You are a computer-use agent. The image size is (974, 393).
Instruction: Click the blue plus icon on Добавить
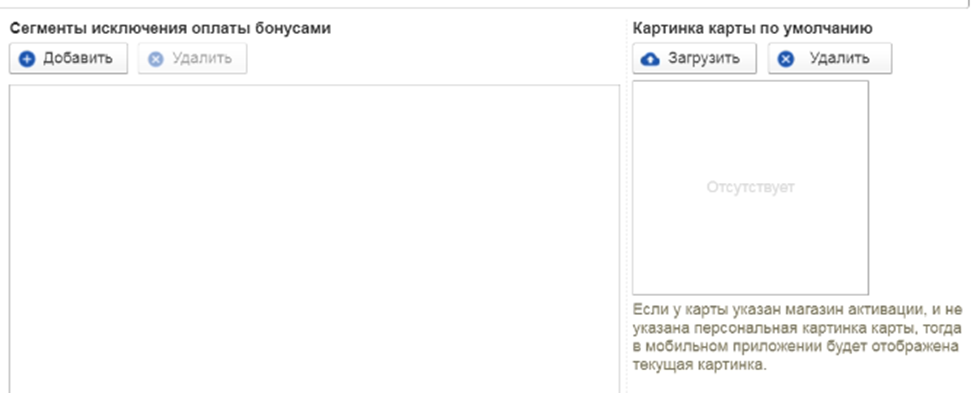click(x=27, y=59)
